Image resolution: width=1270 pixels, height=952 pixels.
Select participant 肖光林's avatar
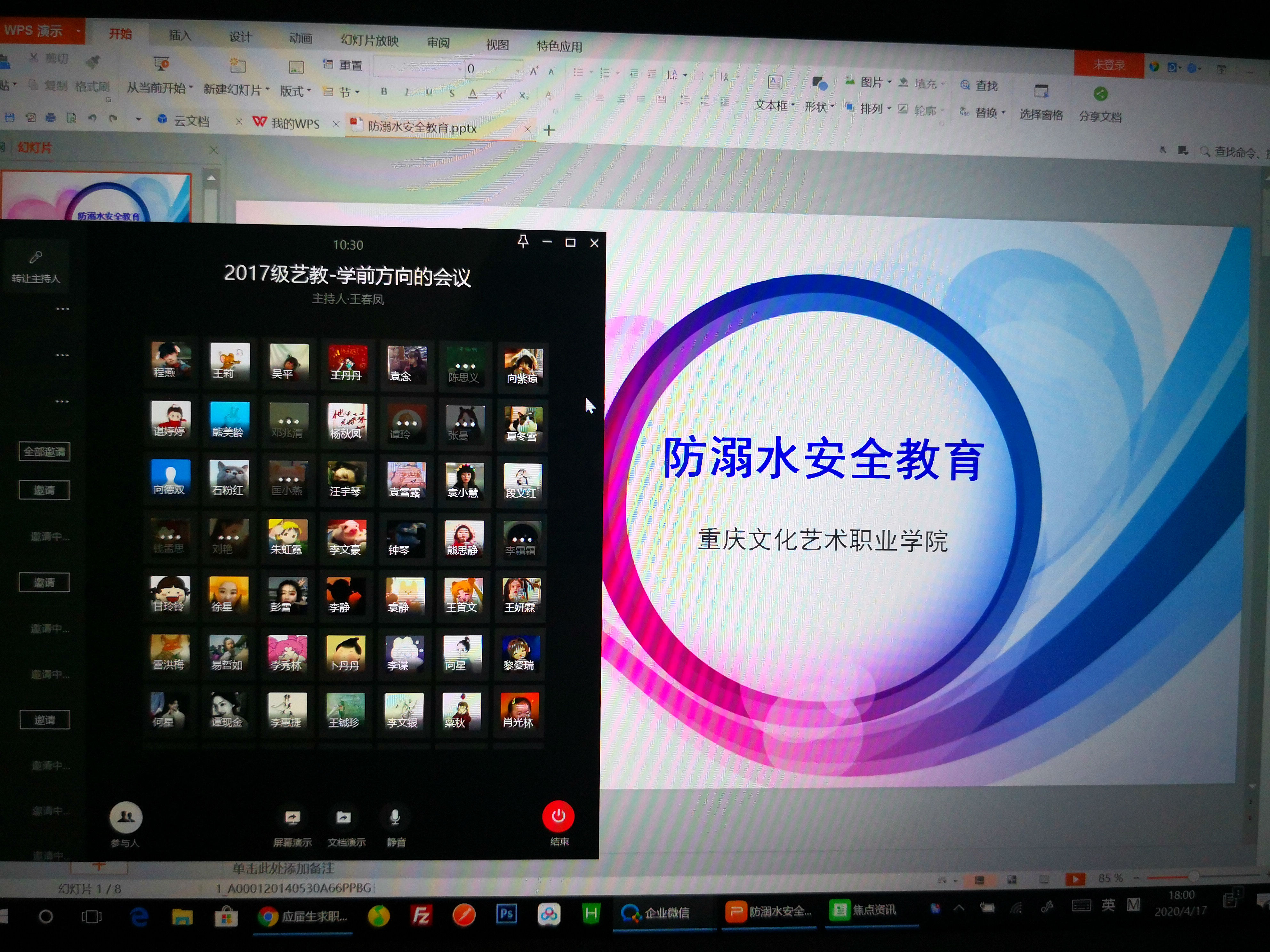pos(519,711)
